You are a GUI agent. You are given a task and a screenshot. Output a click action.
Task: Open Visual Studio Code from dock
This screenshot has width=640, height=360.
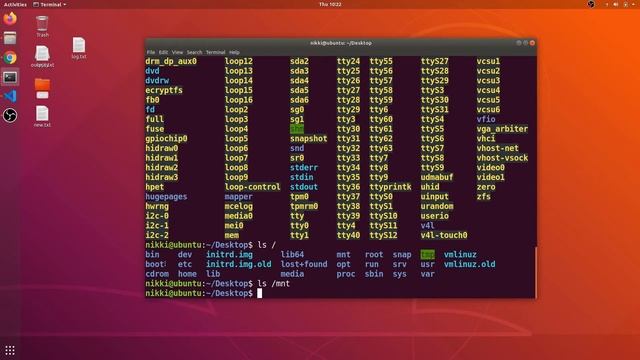(10, 96)
